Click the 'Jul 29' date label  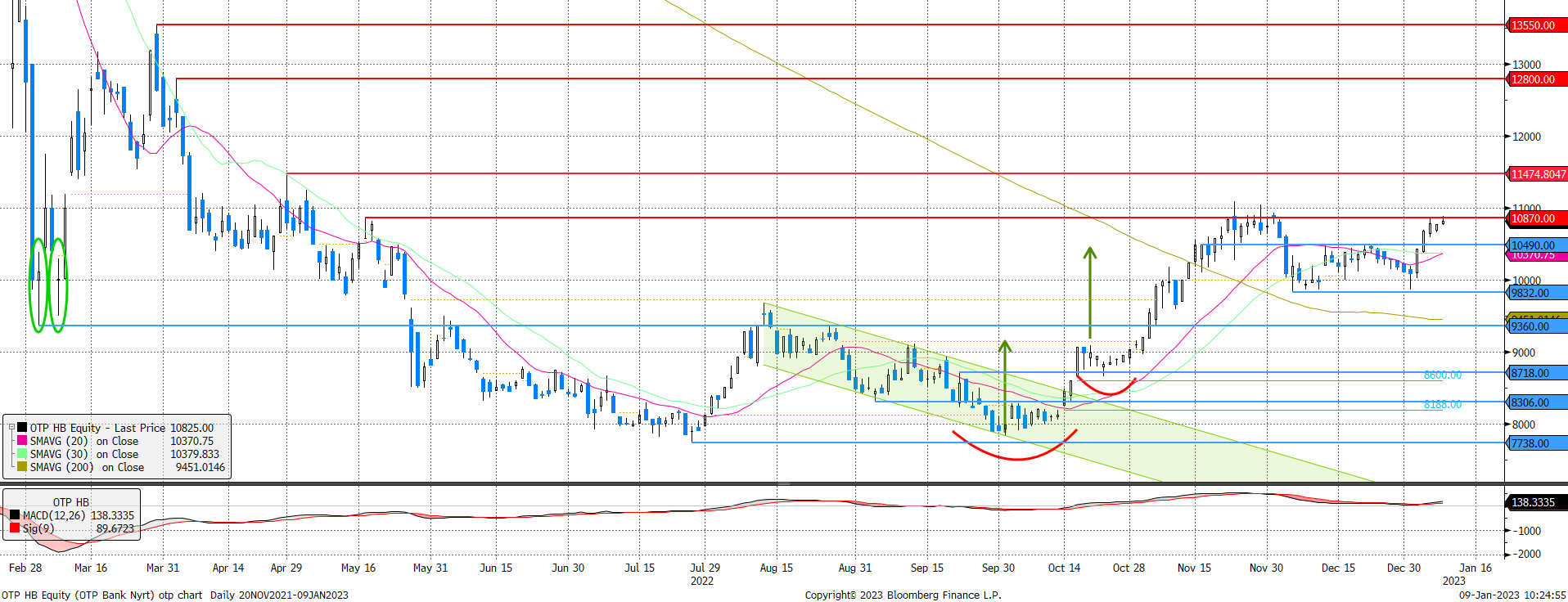coord(705,568)
